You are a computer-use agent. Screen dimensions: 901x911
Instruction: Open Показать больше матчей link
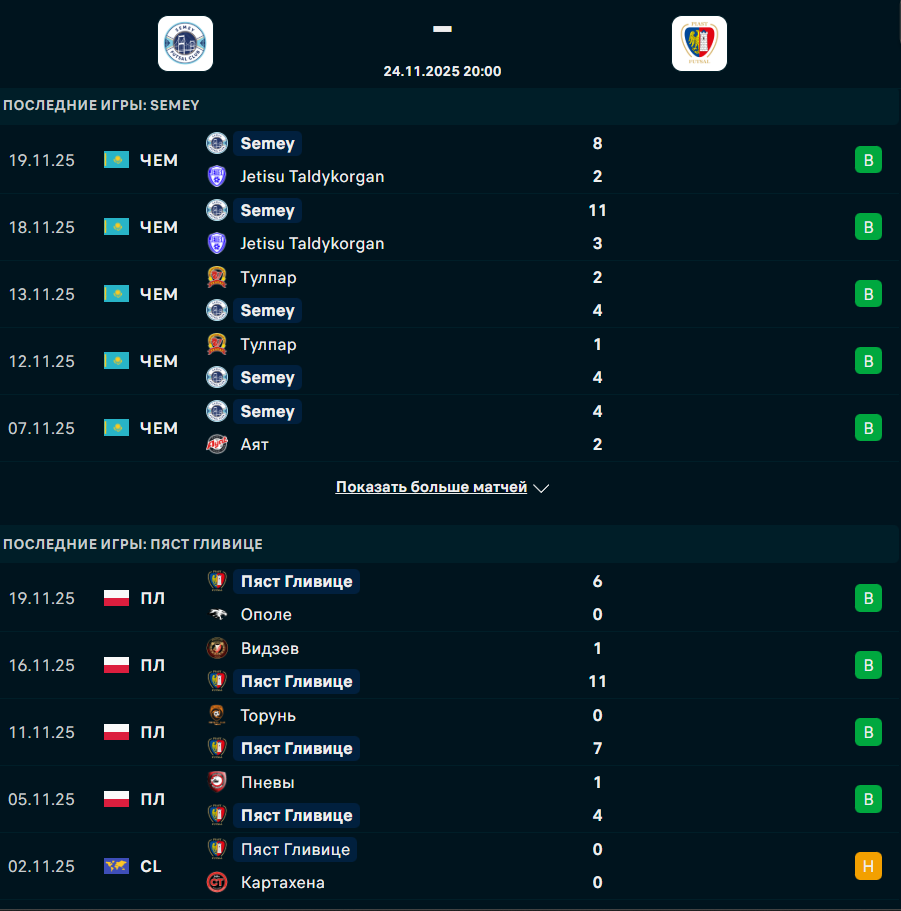[x=431, y=487]
